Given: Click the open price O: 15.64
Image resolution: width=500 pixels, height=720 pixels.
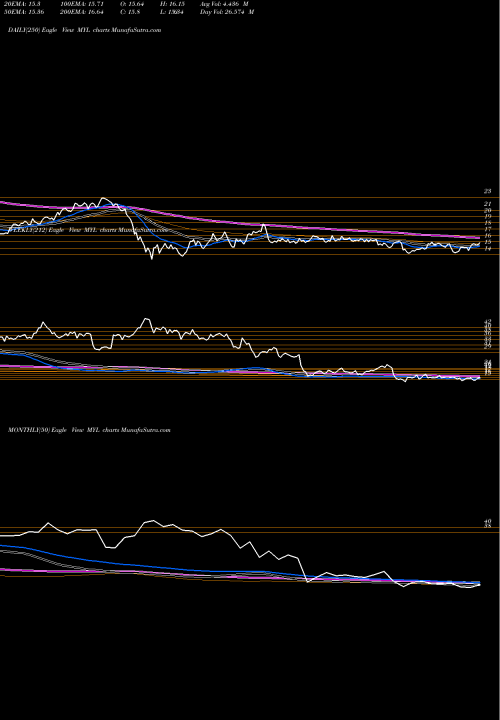Looking at the screenshot, I should 132,4.
